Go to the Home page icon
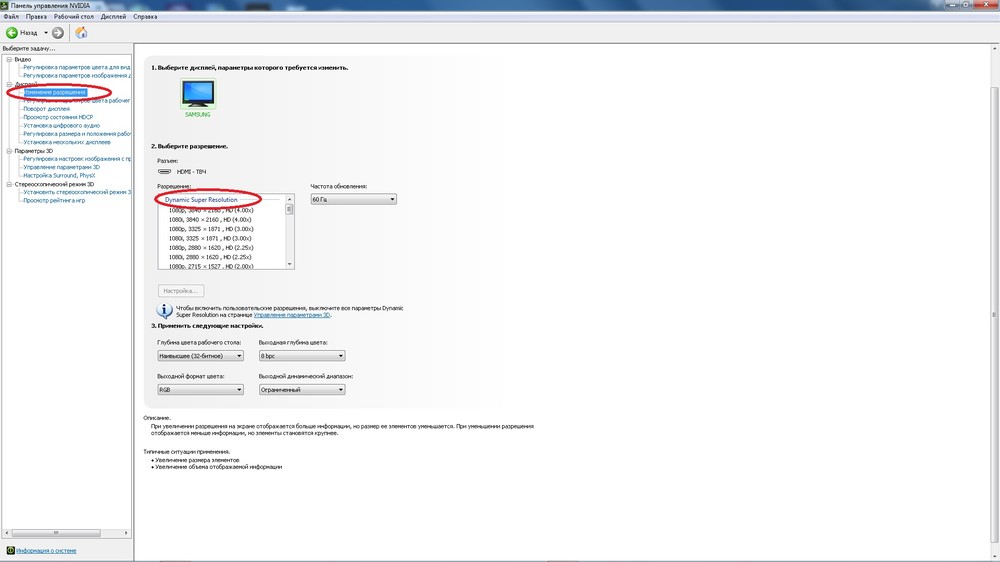 [81, 33]
